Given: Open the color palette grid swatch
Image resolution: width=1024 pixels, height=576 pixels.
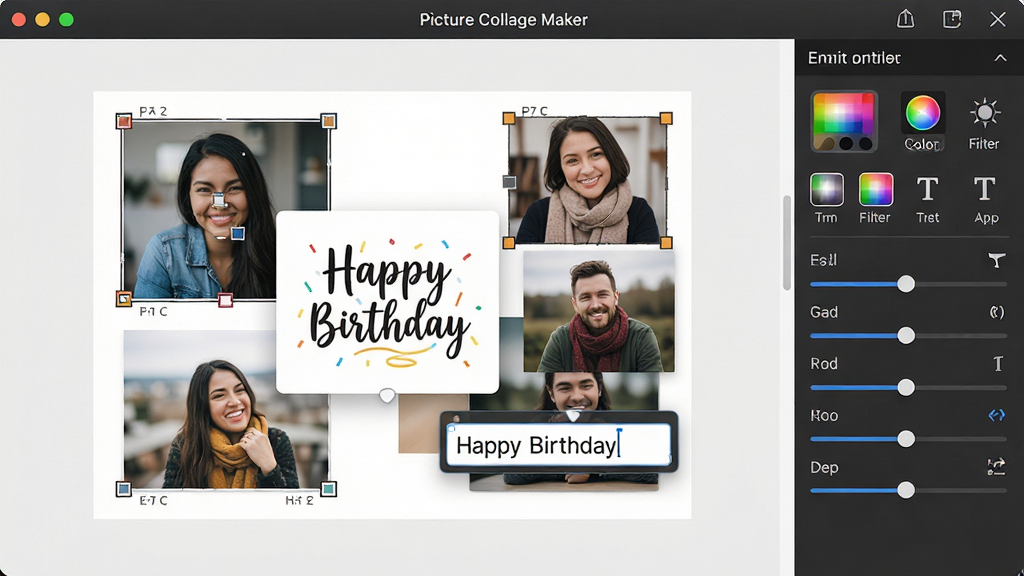Looking at the screenshot, I should [x=844, y=121].
